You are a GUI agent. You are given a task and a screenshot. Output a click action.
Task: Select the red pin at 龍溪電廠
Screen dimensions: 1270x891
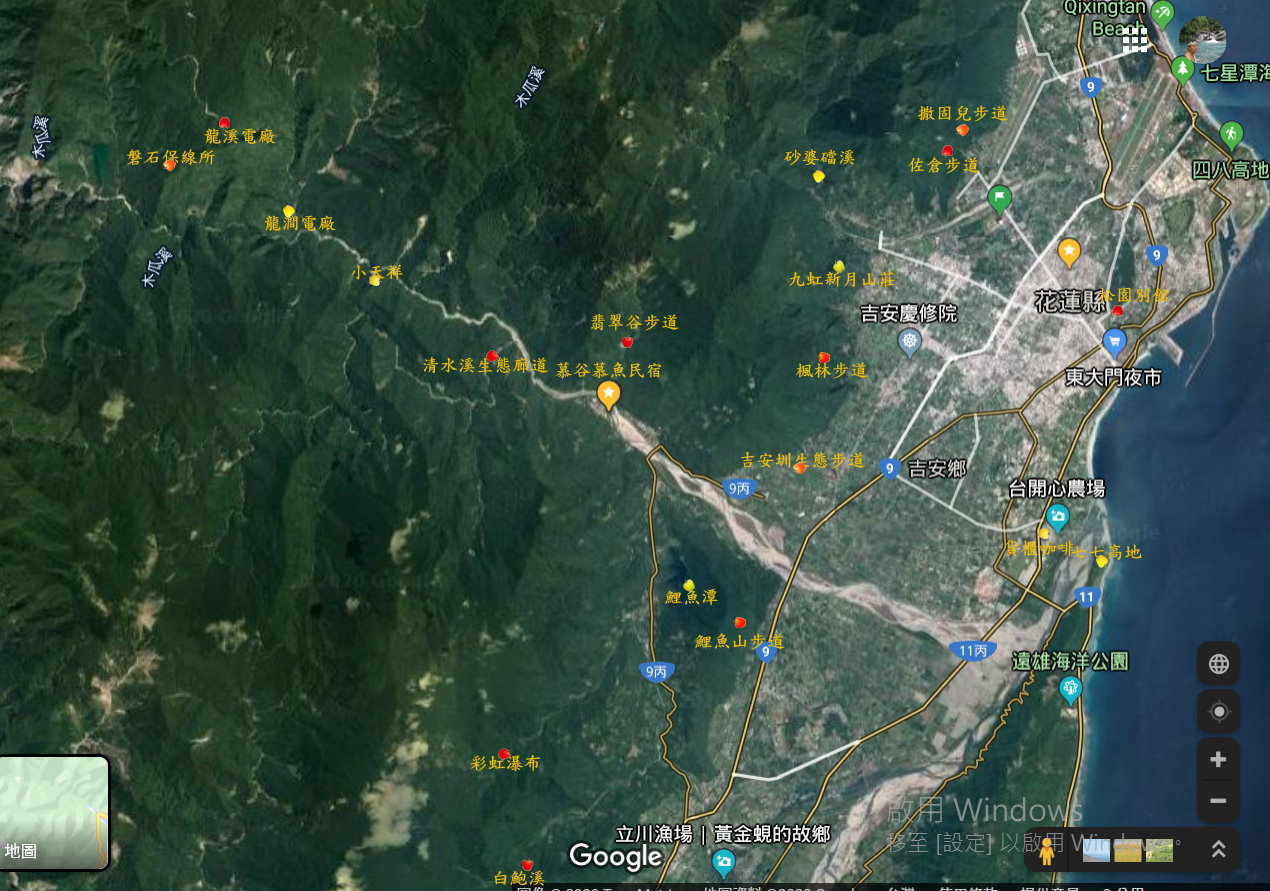click(224, 122)
